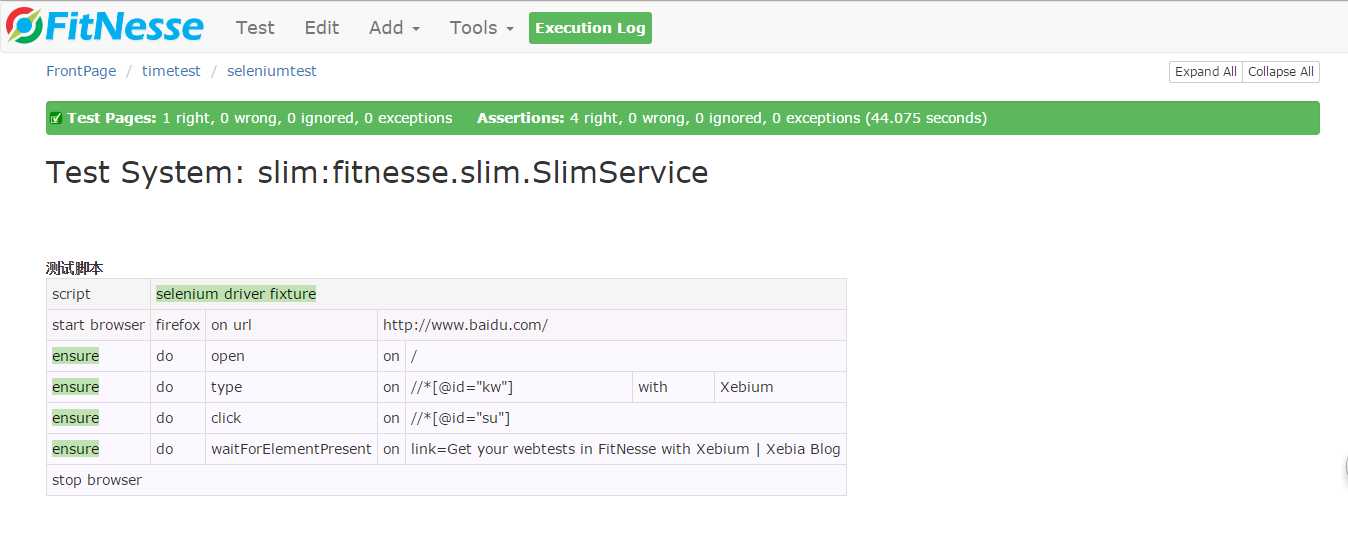Click the 'stop browser' cell
This screenshot has height=555, width=1348.
tap(446, 480)
